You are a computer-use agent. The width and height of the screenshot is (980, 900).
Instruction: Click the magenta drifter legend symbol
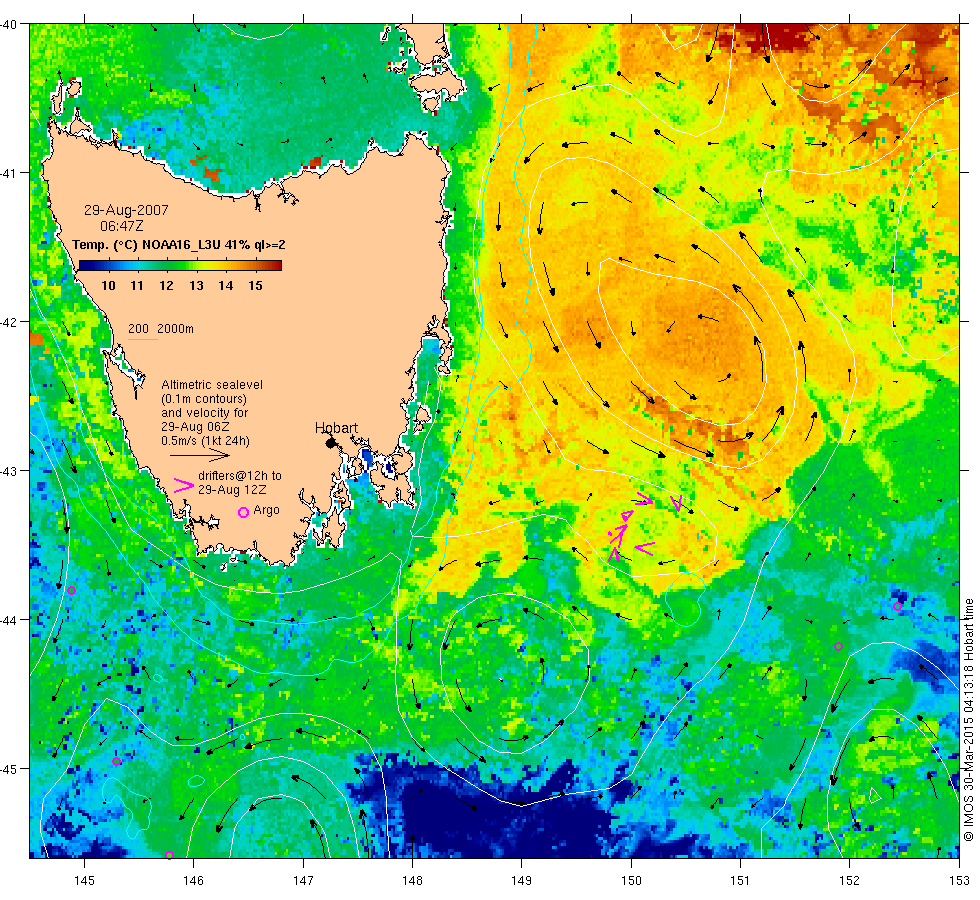pos(184,485)
